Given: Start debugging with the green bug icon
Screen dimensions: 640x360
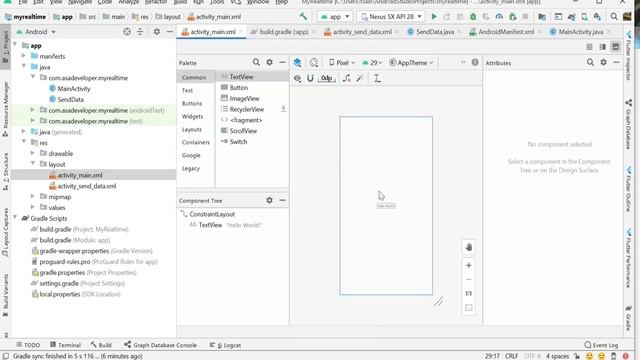Looking at the screenshot, I should pos(473,17).
